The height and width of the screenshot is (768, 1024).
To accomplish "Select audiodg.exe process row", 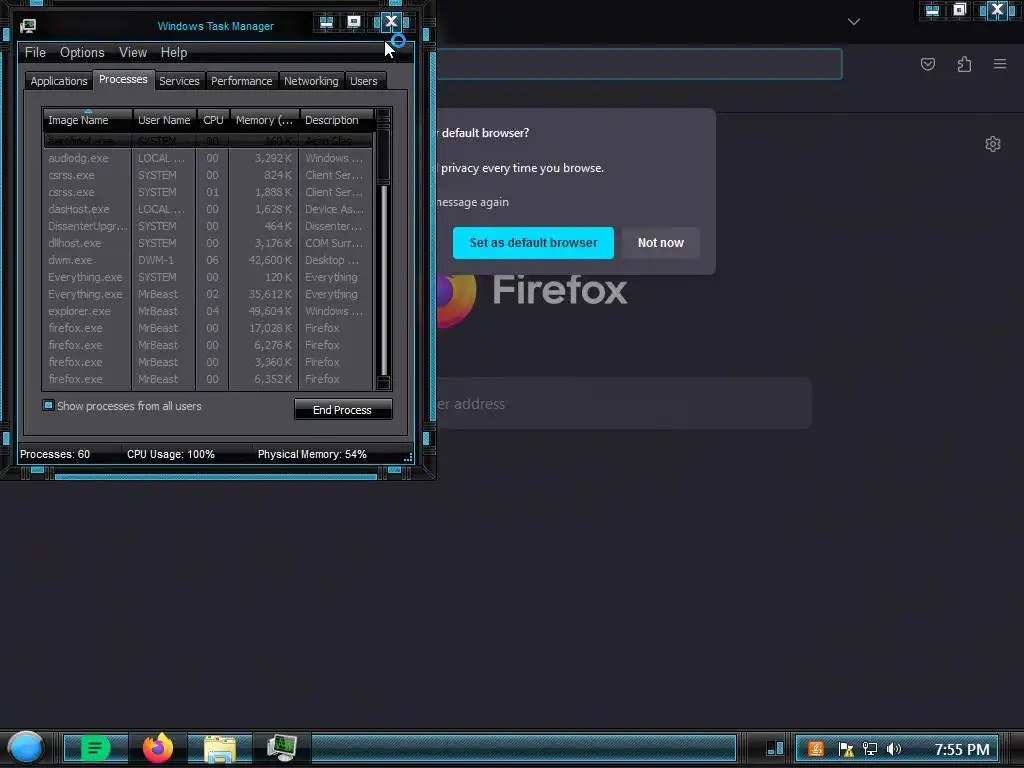I will click(x=208, y=158).
